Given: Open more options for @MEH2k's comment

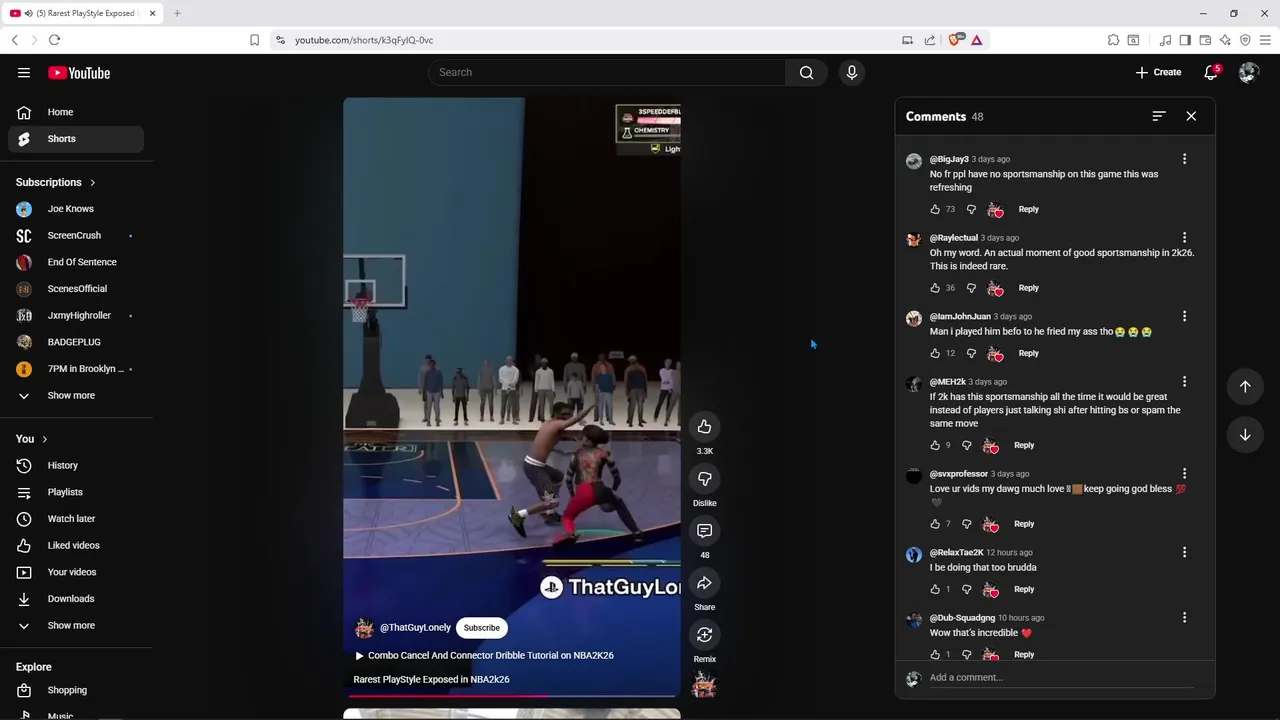Looking at the screenshot, I should click(1184, 382).
